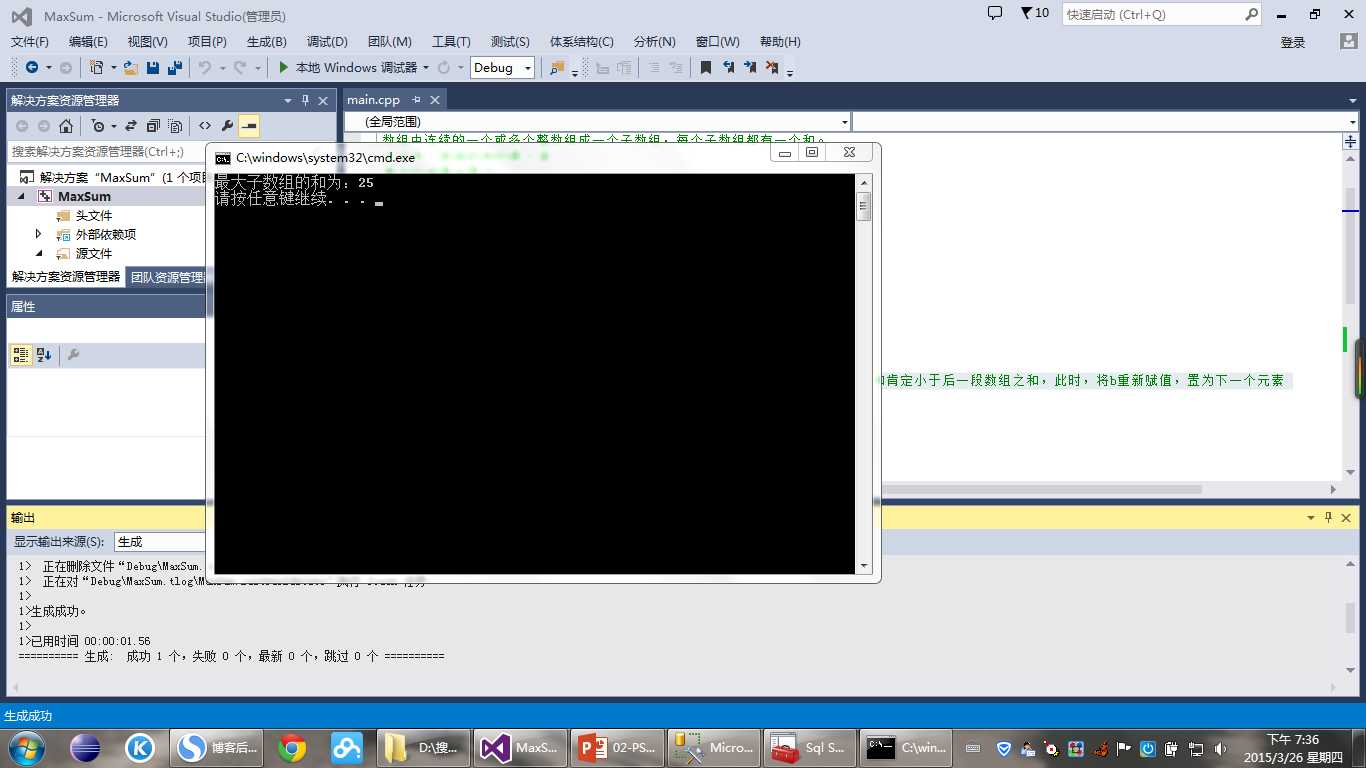Open the Solution Explorer window options dropdown

coord(288,101)
